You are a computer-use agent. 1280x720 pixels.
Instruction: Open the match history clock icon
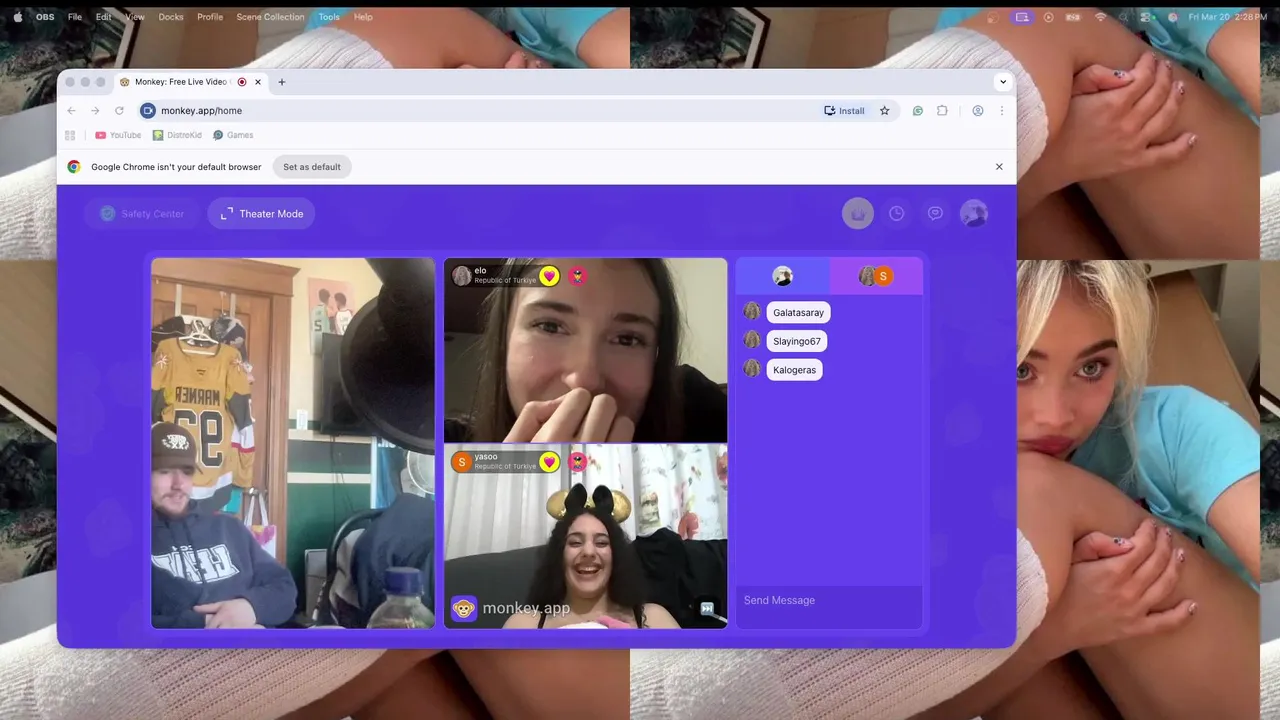click(x=897, y=213)
